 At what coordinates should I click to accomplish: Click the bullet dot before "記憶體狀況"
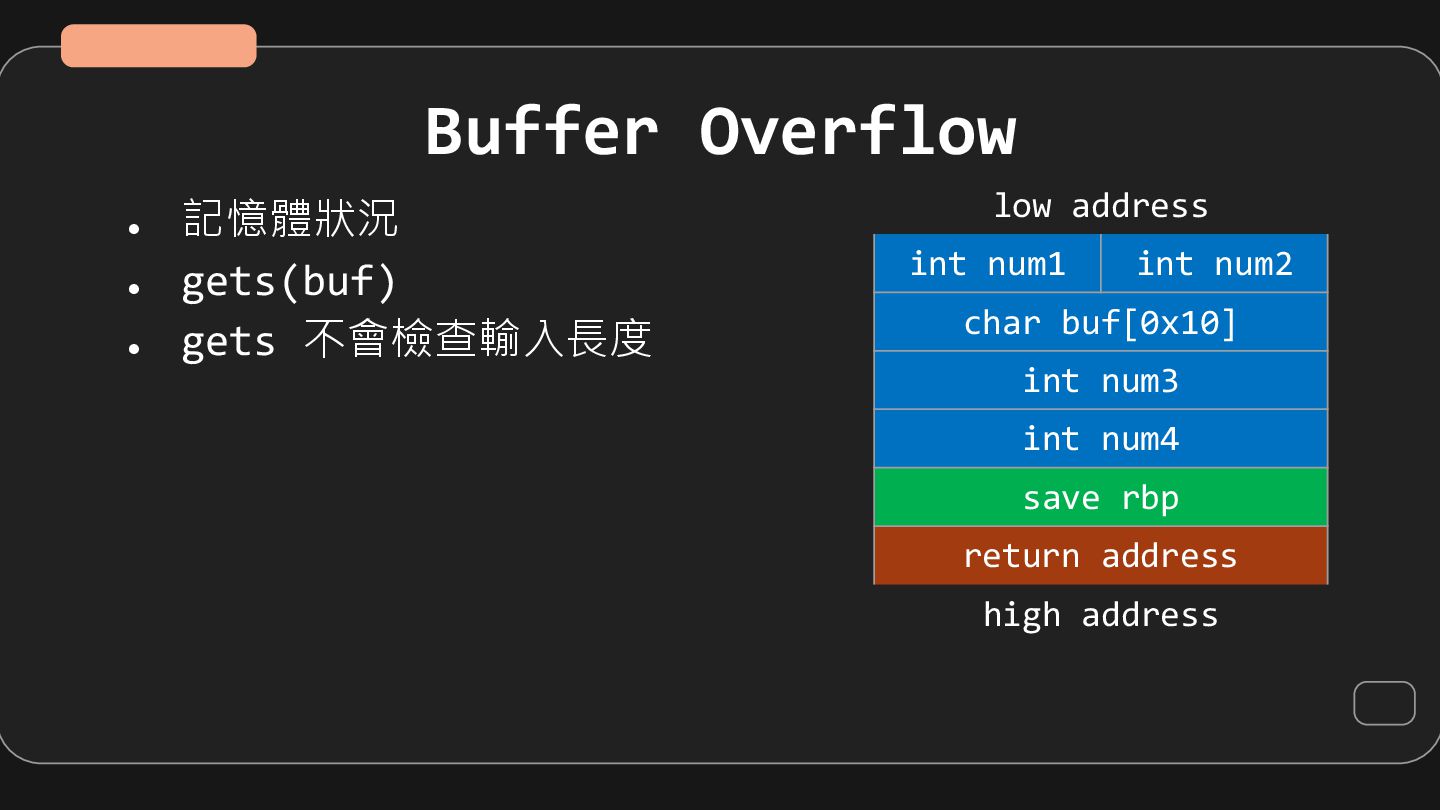pos(134,229)
